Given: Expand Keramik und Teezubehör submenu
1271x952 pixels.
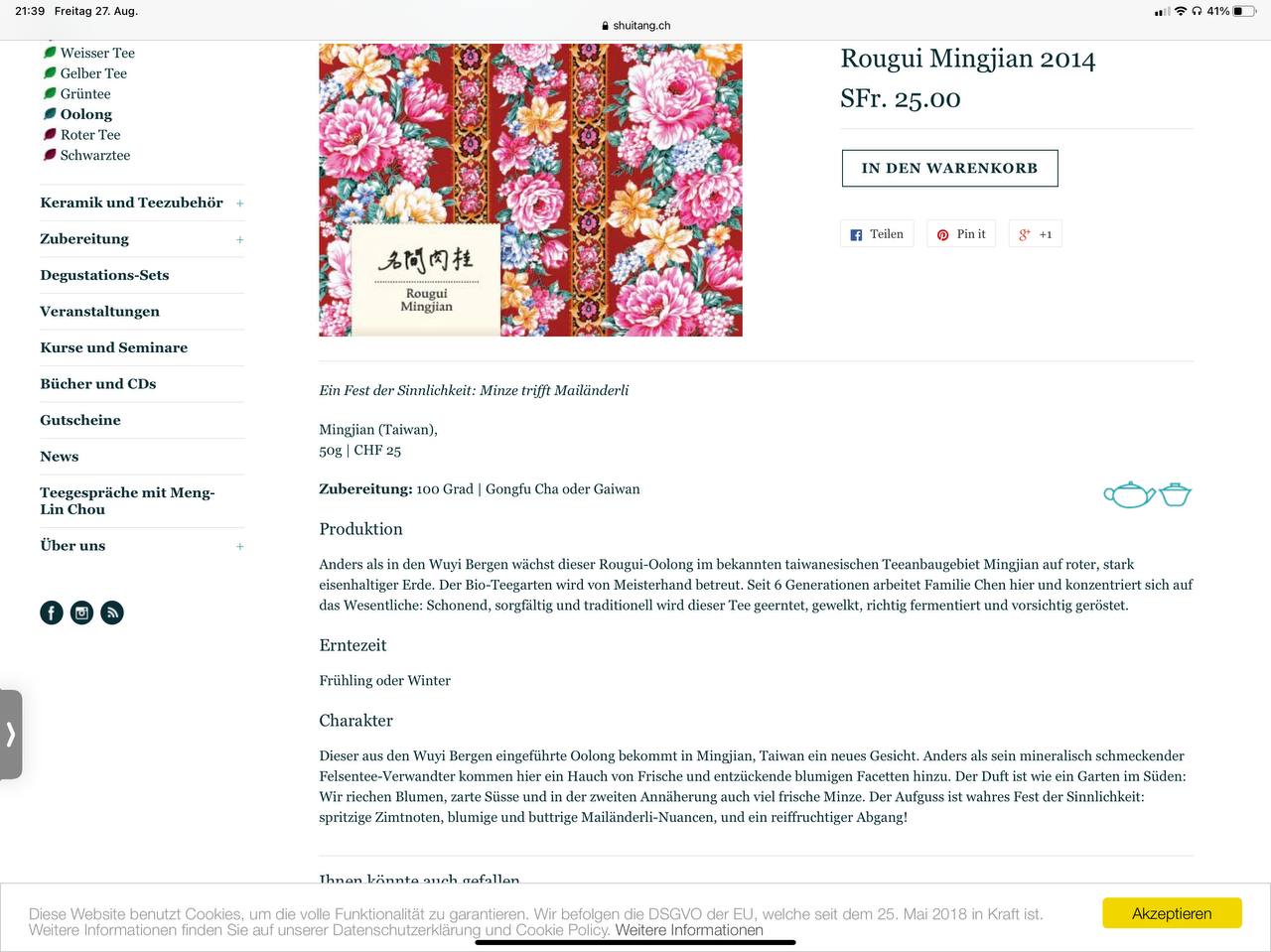Looking at the screenshot, I should pos(239,204).
